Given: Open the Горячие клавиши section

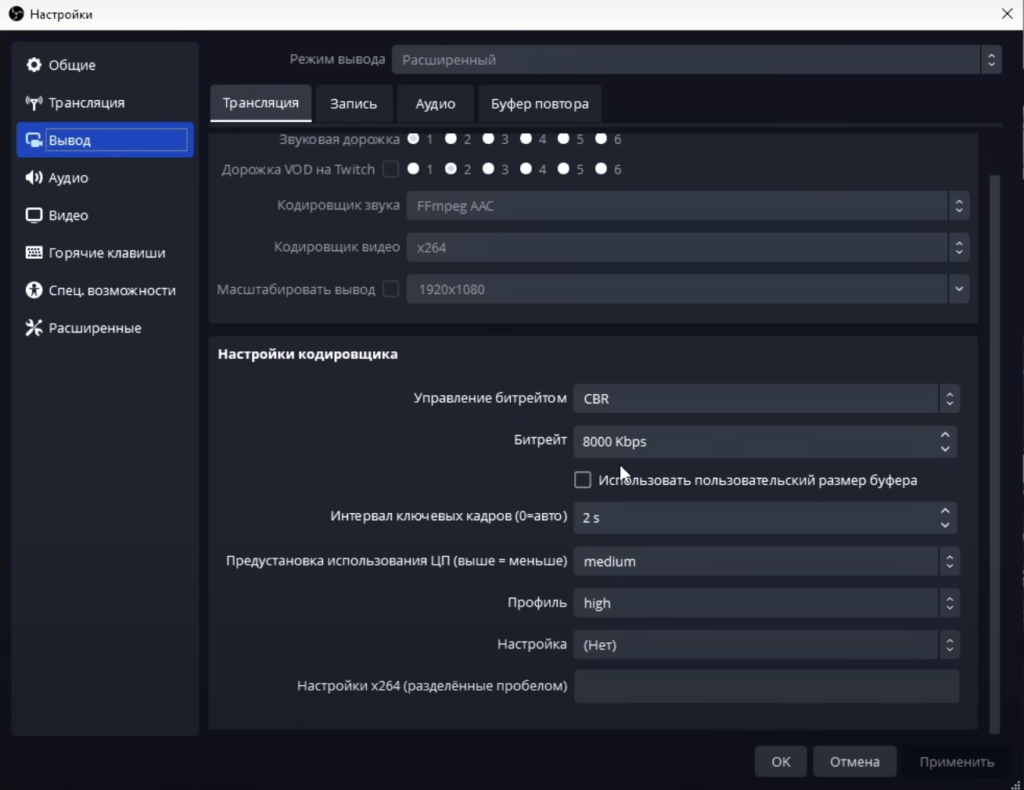Looking at the screenshot, I should point(105,253).
